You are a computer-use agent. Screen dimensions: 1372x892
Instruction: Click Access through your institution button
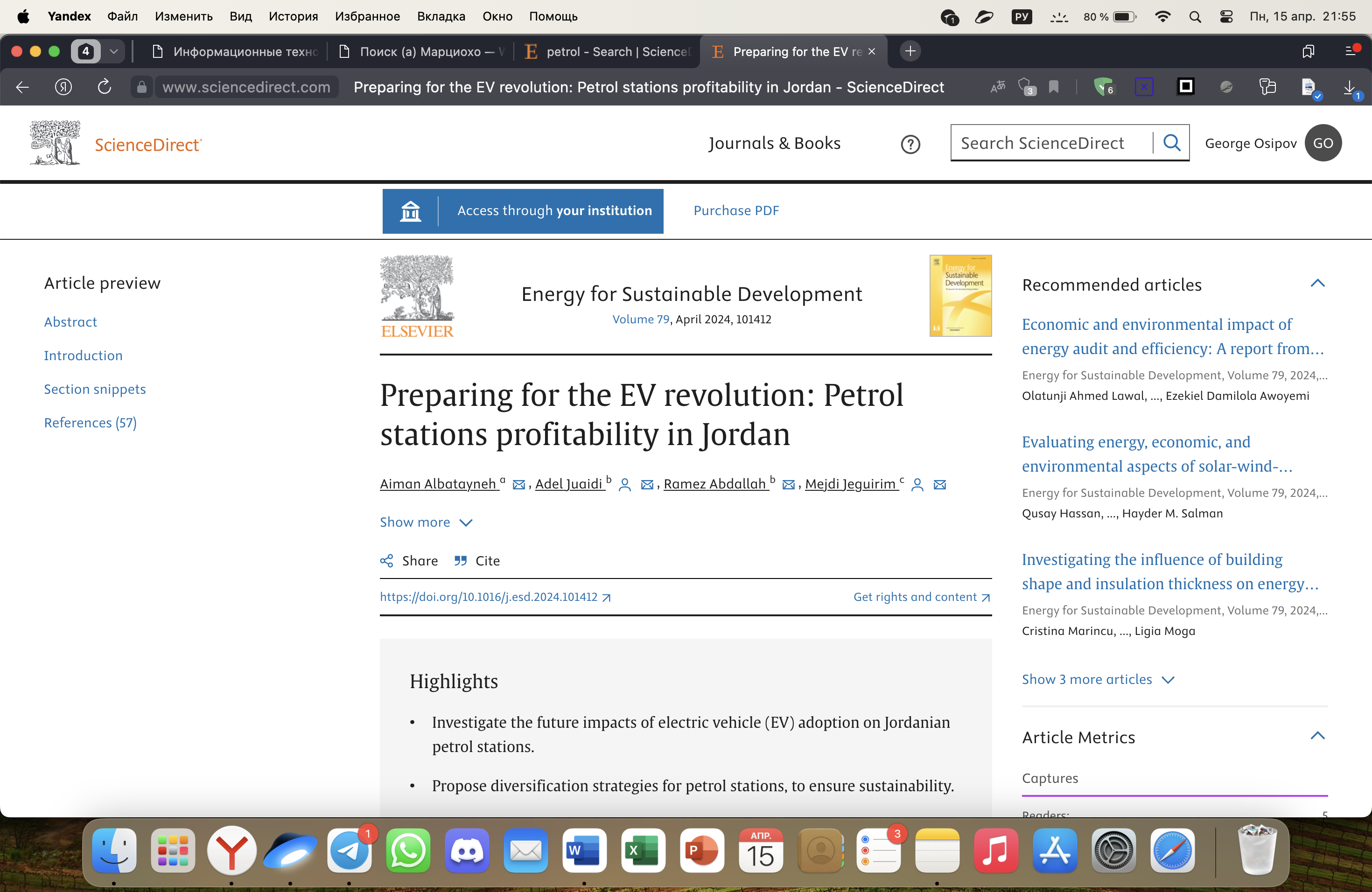click(523, 211)
